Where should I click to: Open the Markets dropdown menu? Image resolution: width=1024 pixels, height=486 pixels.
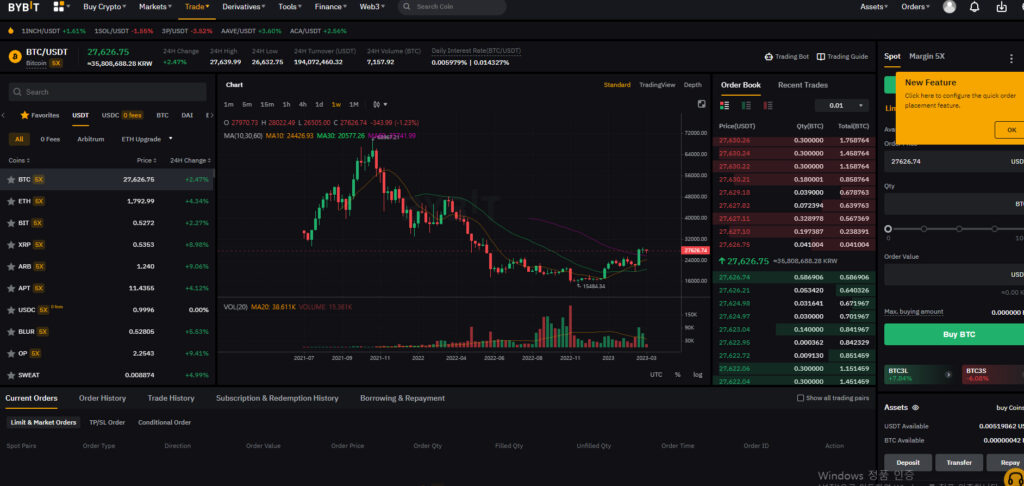click(x=155, y=7)
